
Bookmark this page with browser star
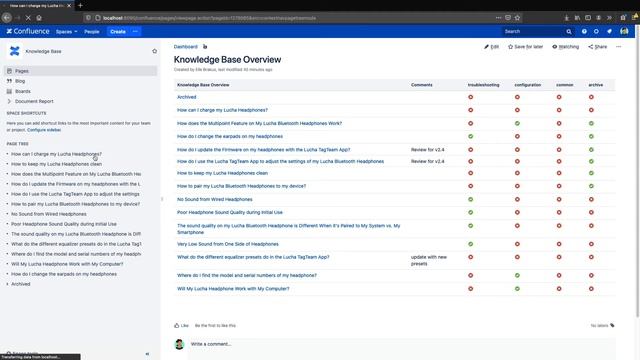pos(517,18)
